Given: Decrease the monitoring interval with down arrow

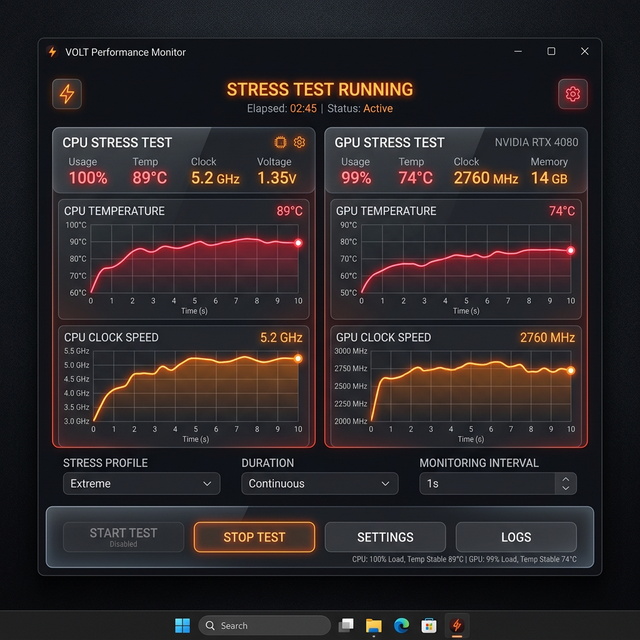Looking at the screenshot, I should point(566,488).
